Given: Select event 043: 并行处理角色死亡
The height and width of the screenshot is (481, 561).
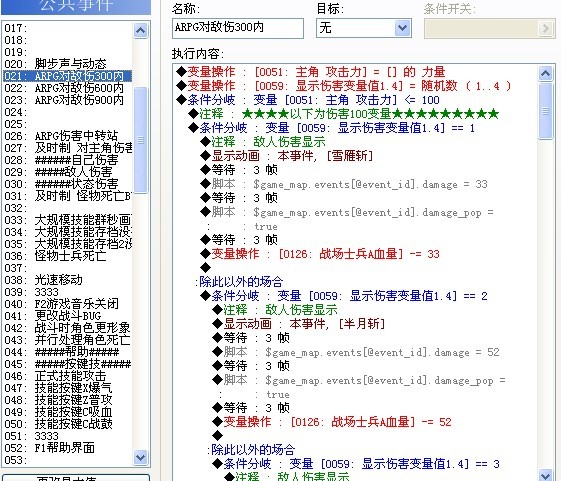Looking at the screenshot, I should pos(68,340).
